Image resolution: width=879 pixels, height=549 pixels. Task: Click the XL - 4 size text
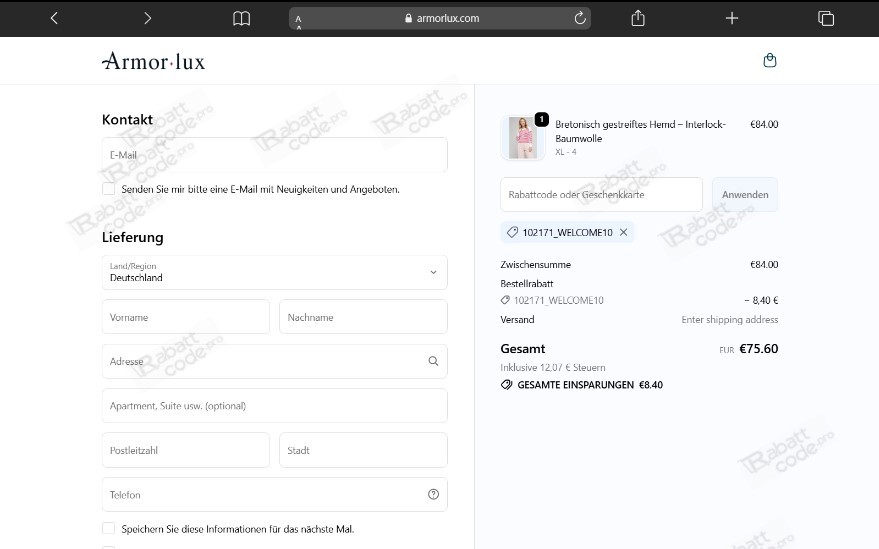point(566,151)
